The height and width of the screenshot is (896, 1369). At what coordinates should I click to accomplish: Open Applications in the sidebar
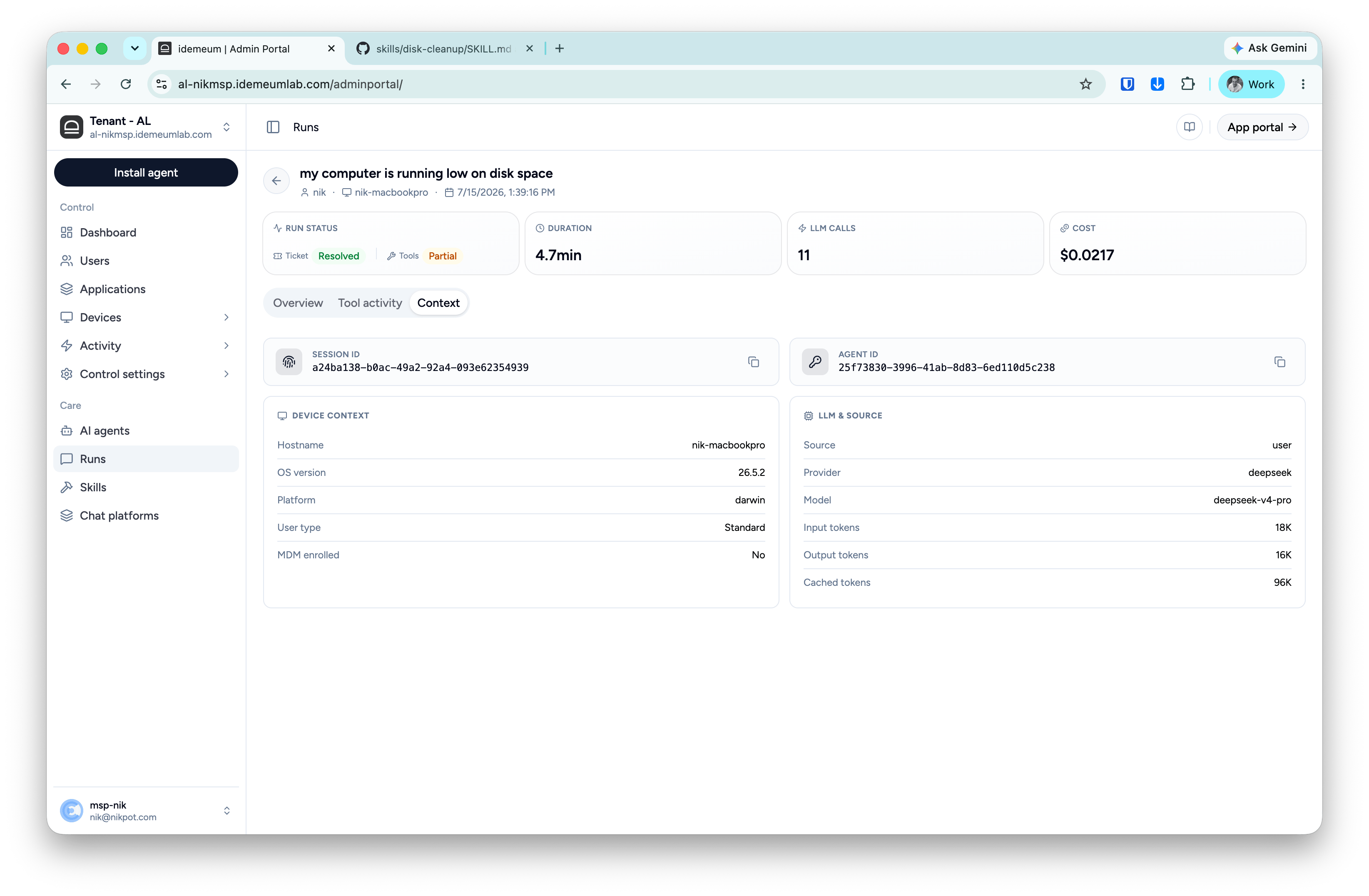click(146, 289)
